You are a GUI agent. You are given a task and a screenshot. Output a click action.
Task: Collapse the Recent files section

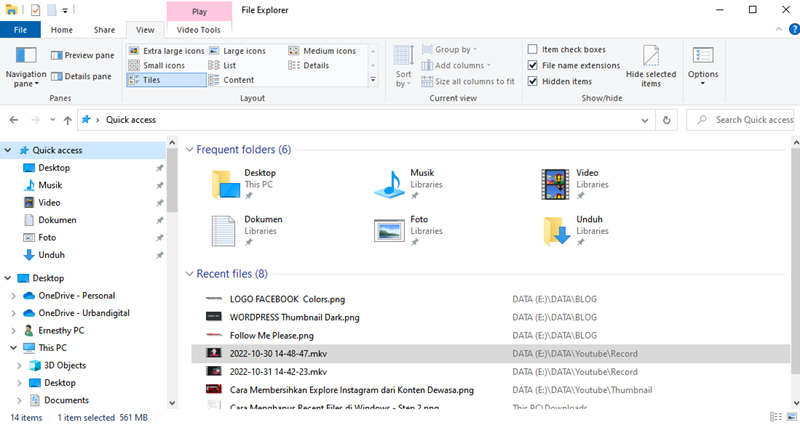click(190, 273)
